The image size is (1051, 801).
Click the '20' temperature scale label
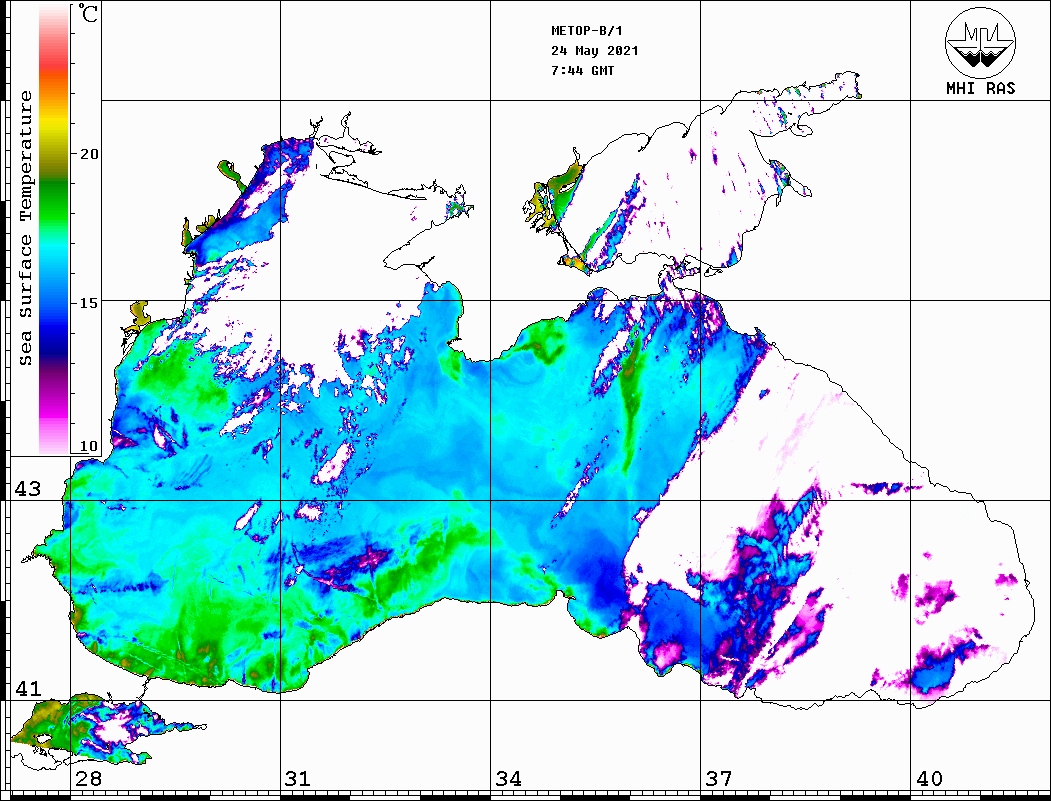(x=88, y=154)
